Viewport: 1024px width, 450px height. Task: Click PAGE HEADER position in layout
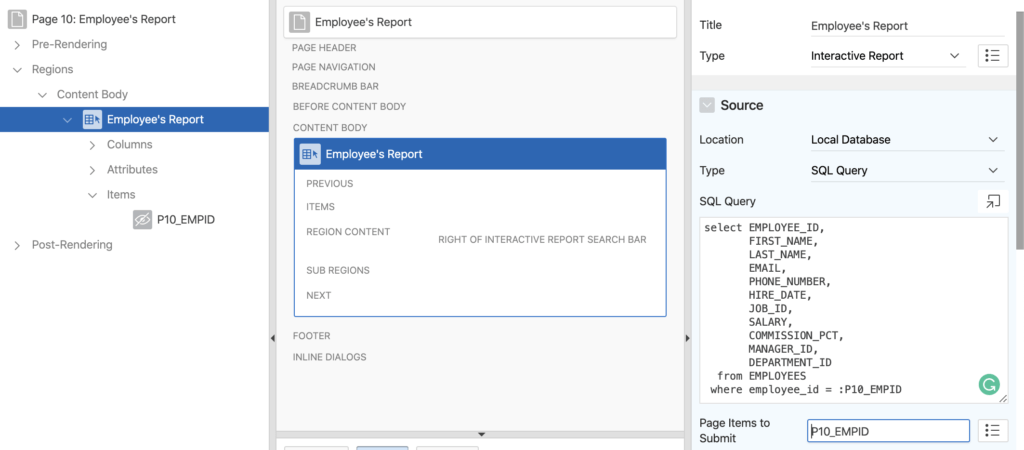324,48
